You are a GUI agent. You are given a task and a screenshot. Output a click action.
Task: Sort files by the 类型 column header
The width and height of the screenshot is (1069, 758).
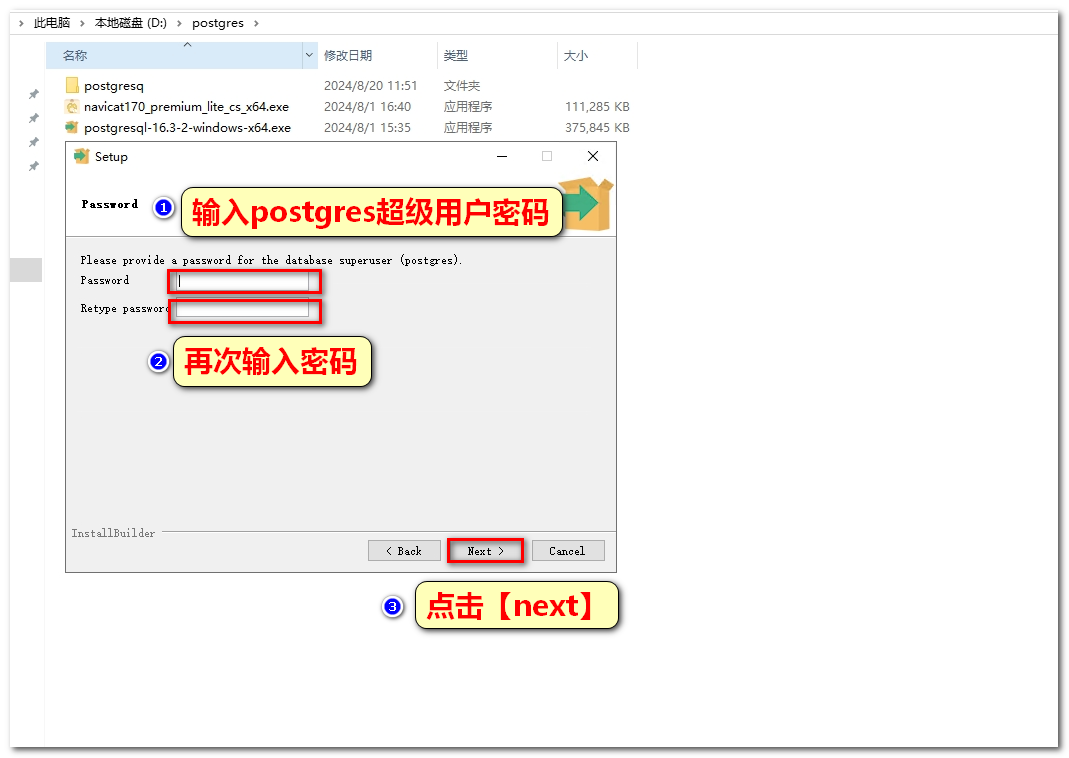(x=456, y=56)
